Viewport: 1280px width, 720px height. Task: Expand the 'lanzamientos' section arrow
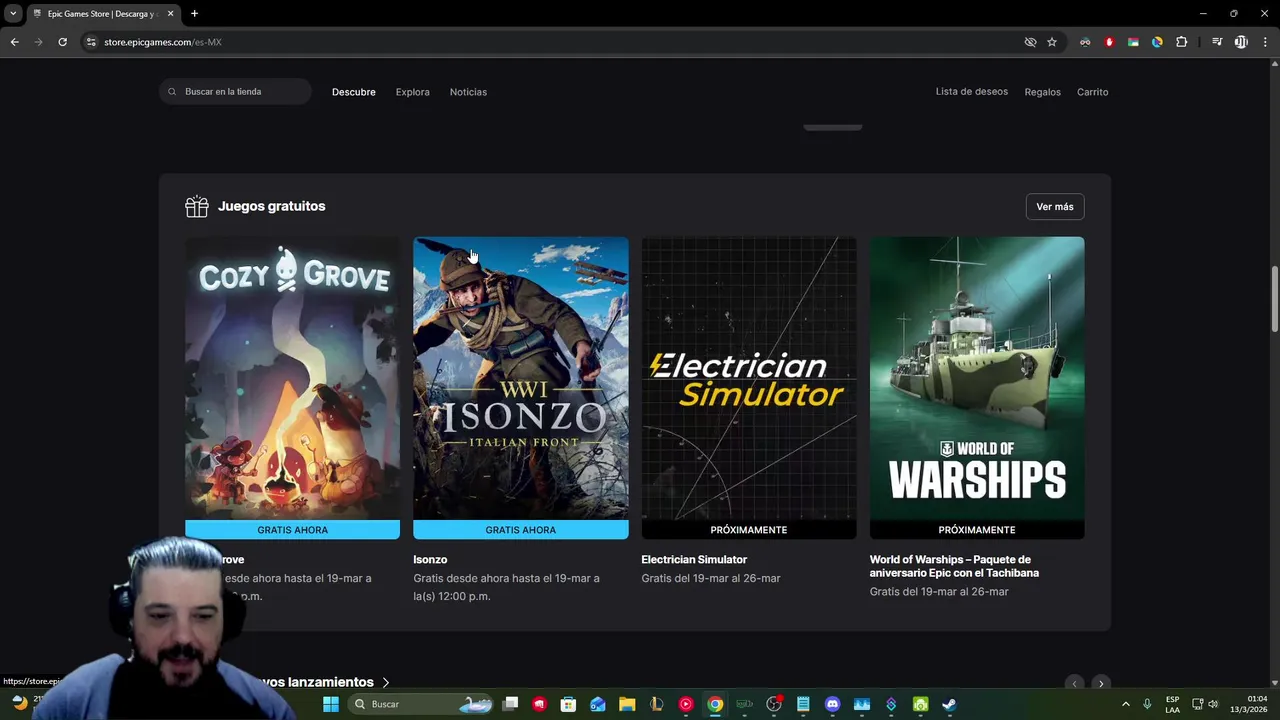[x=385, y=682]
